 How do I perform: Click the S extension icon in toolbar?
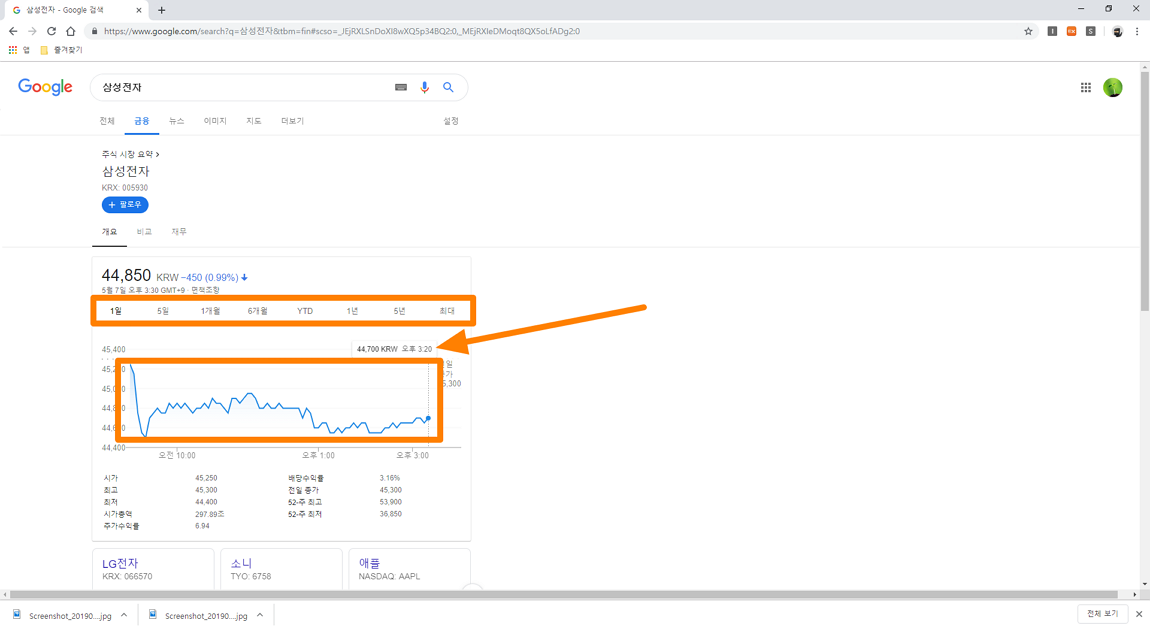click(x=1091, y=32)
